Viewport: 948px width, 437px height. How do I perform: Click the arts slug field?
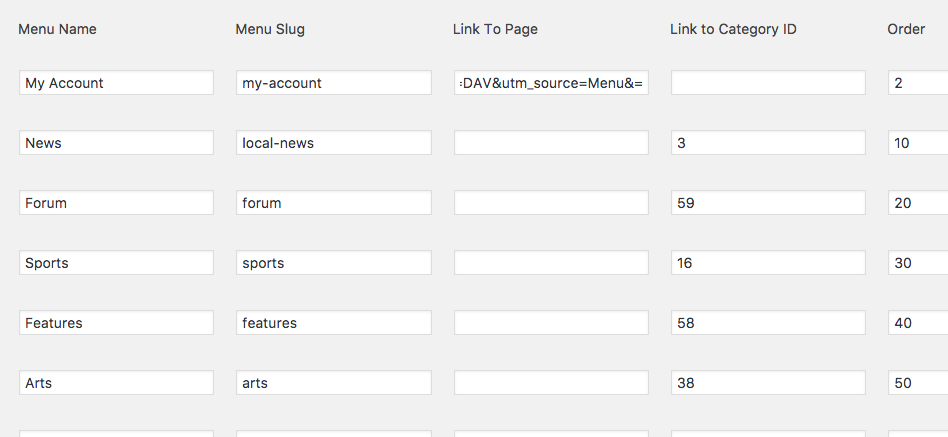[333, 383]
